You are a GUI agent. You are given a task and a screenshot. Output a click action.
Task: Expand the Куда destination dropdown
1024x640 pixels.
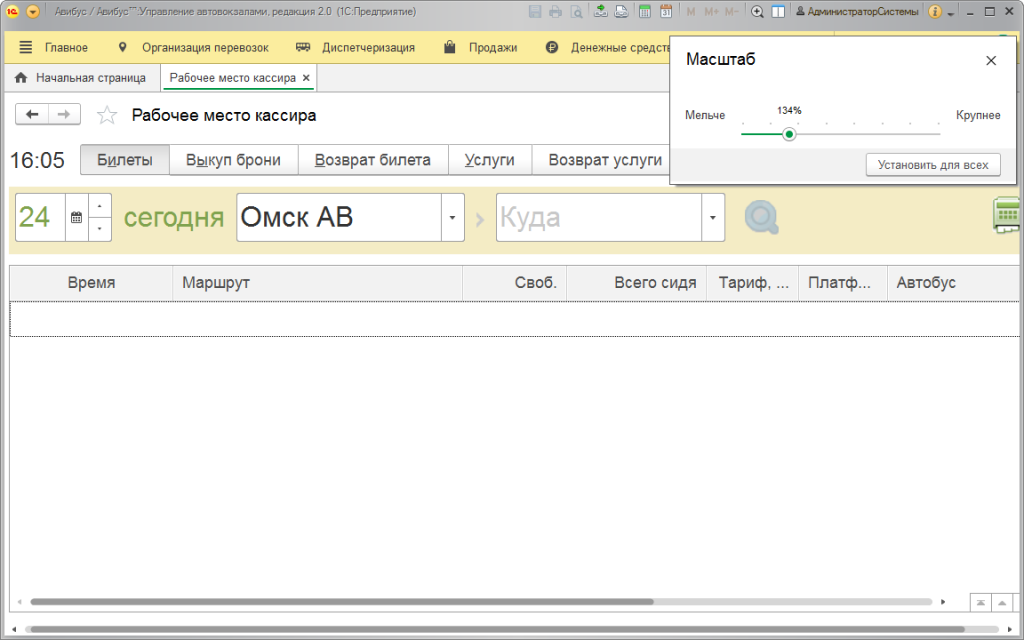713,218
